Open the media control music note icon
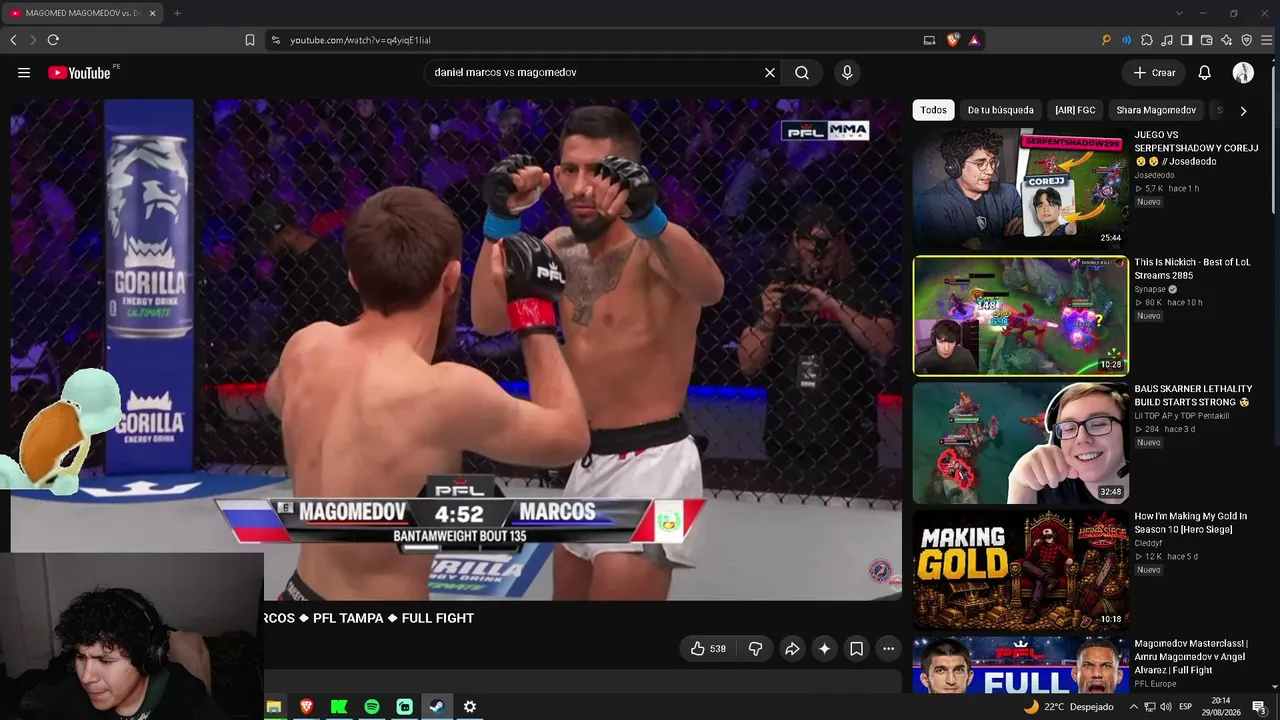The image size is (1280, 720). (x=1167, y=40)
